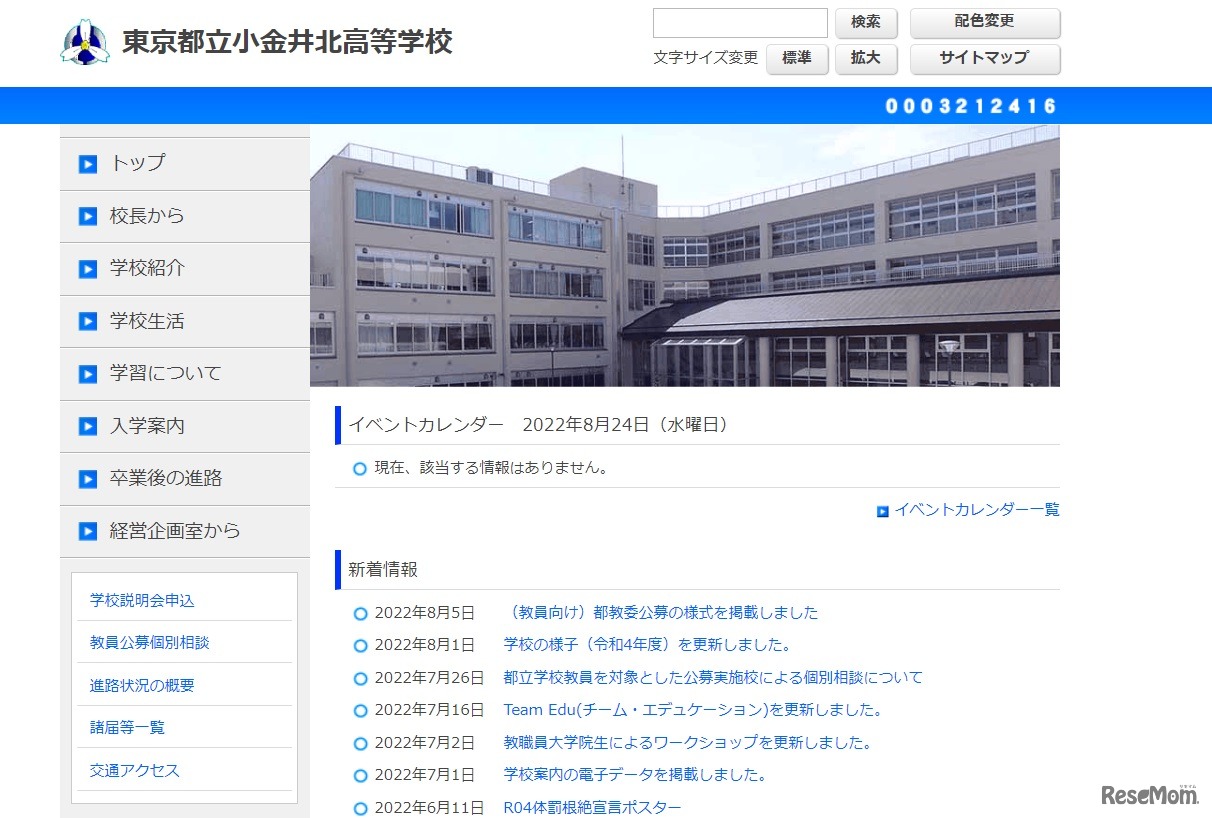Click the circle bullet icon beside the 2022年8月5日 entry
Image resolution: width=1212 pixels, height=818 pixels.
pyautogui.click(x=359, y=613)
